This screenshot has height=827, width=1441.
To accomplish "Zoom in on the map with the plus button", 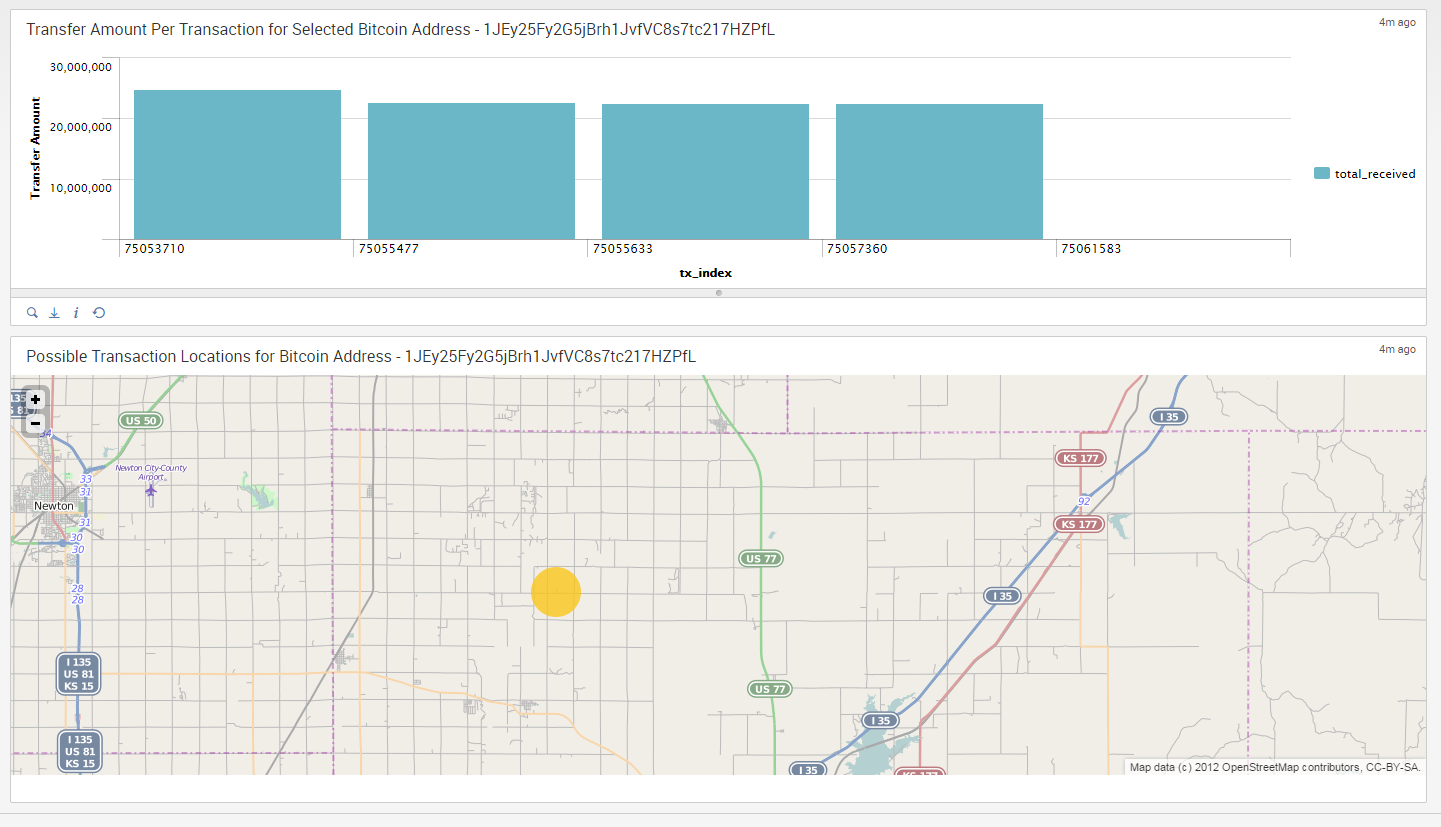I will coord(36,399).
